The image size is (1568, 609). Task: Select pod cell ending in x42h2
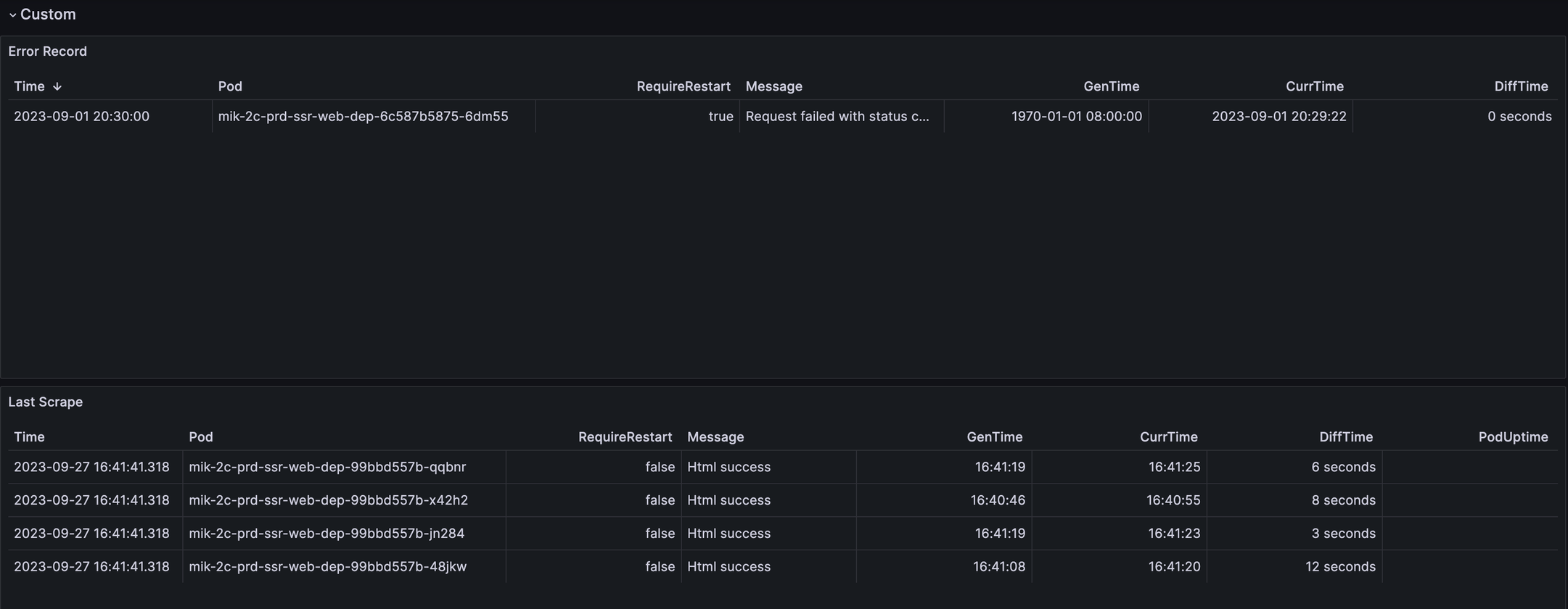(x=328, y=501)
